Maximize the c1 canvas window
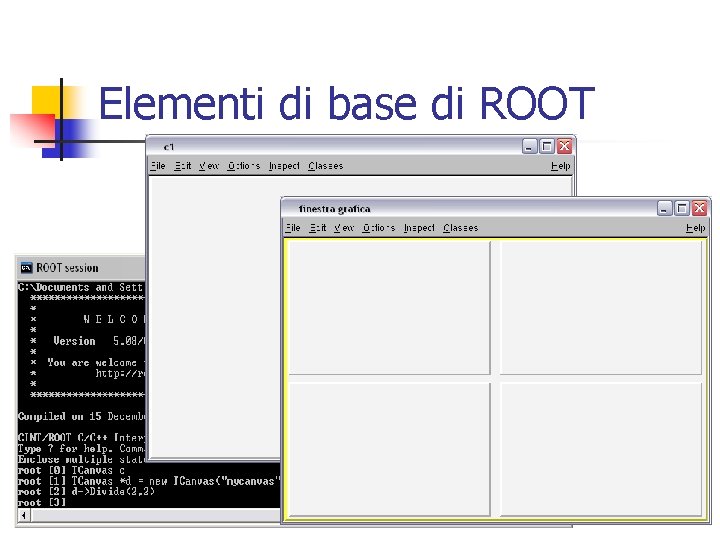Viewport: 720px width, 540px height. (x=547, y=146)
